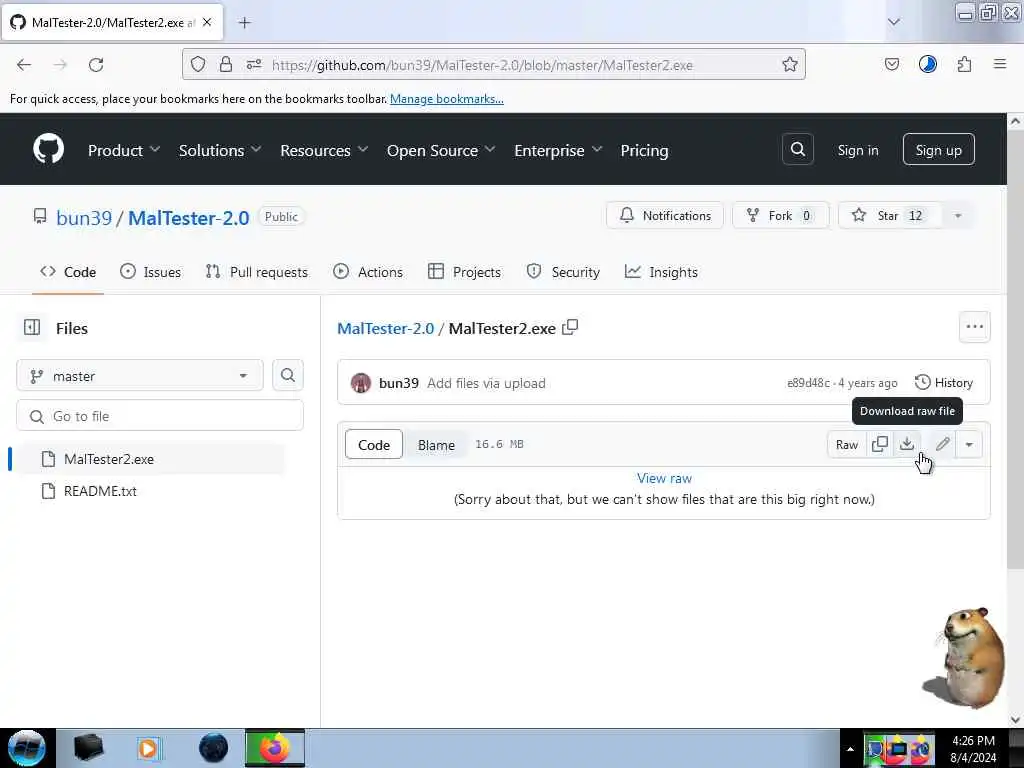The image size is (1024, 768).
Task: Show hidden system tray icons arrow
Action: [850, 749]
